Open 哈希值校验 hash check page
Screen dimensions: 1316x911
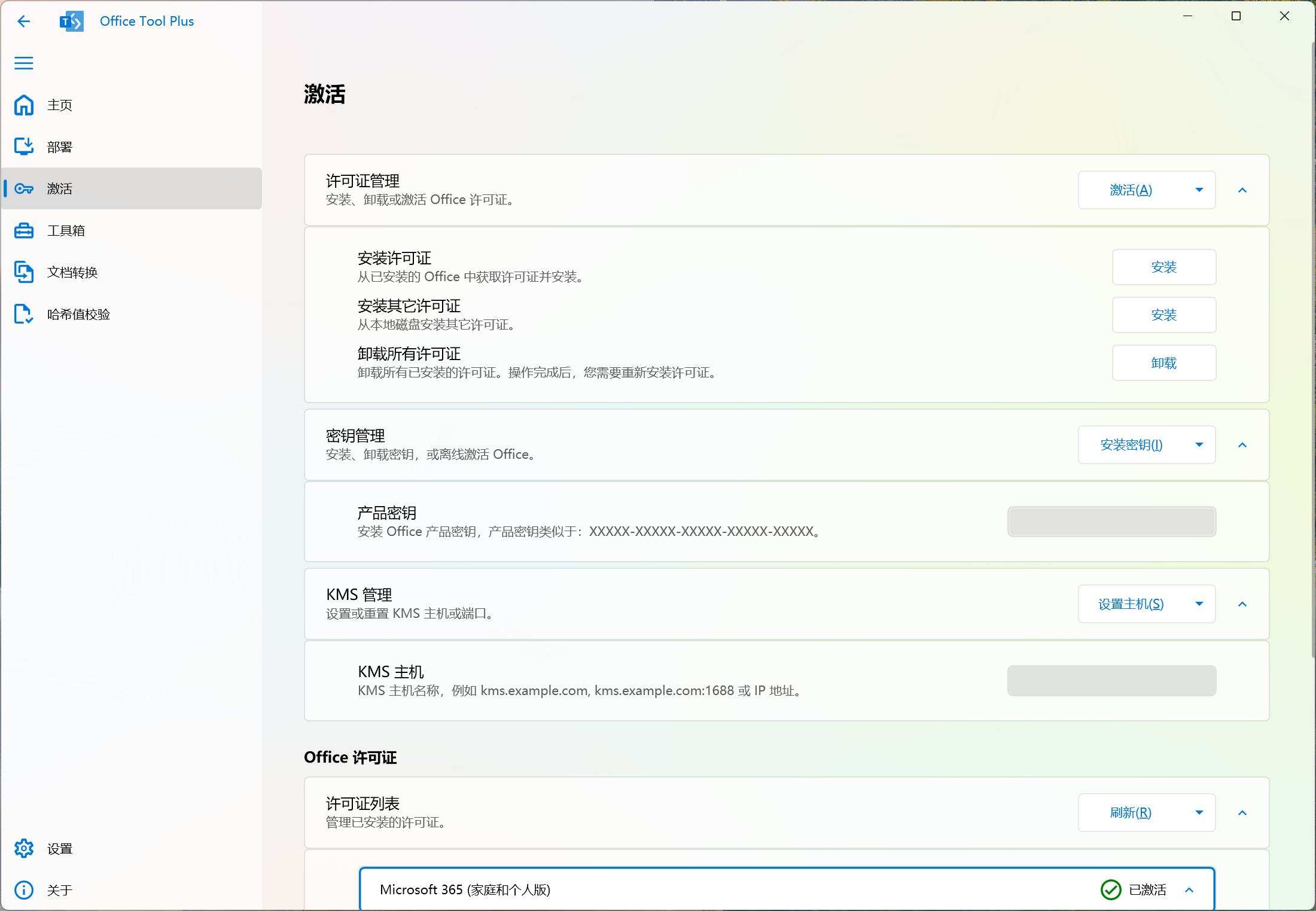78,315
